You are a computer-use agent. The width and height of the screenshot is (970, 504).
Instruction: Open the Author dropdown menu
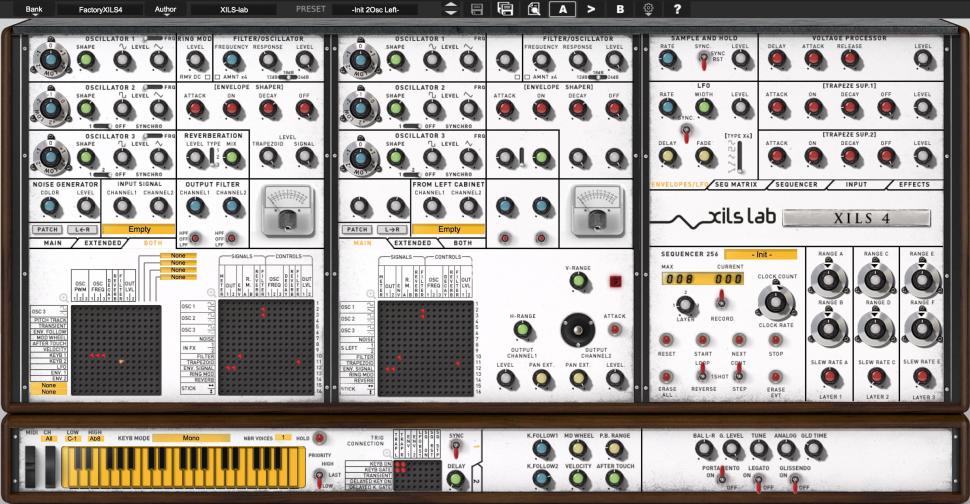pos(164,9)
